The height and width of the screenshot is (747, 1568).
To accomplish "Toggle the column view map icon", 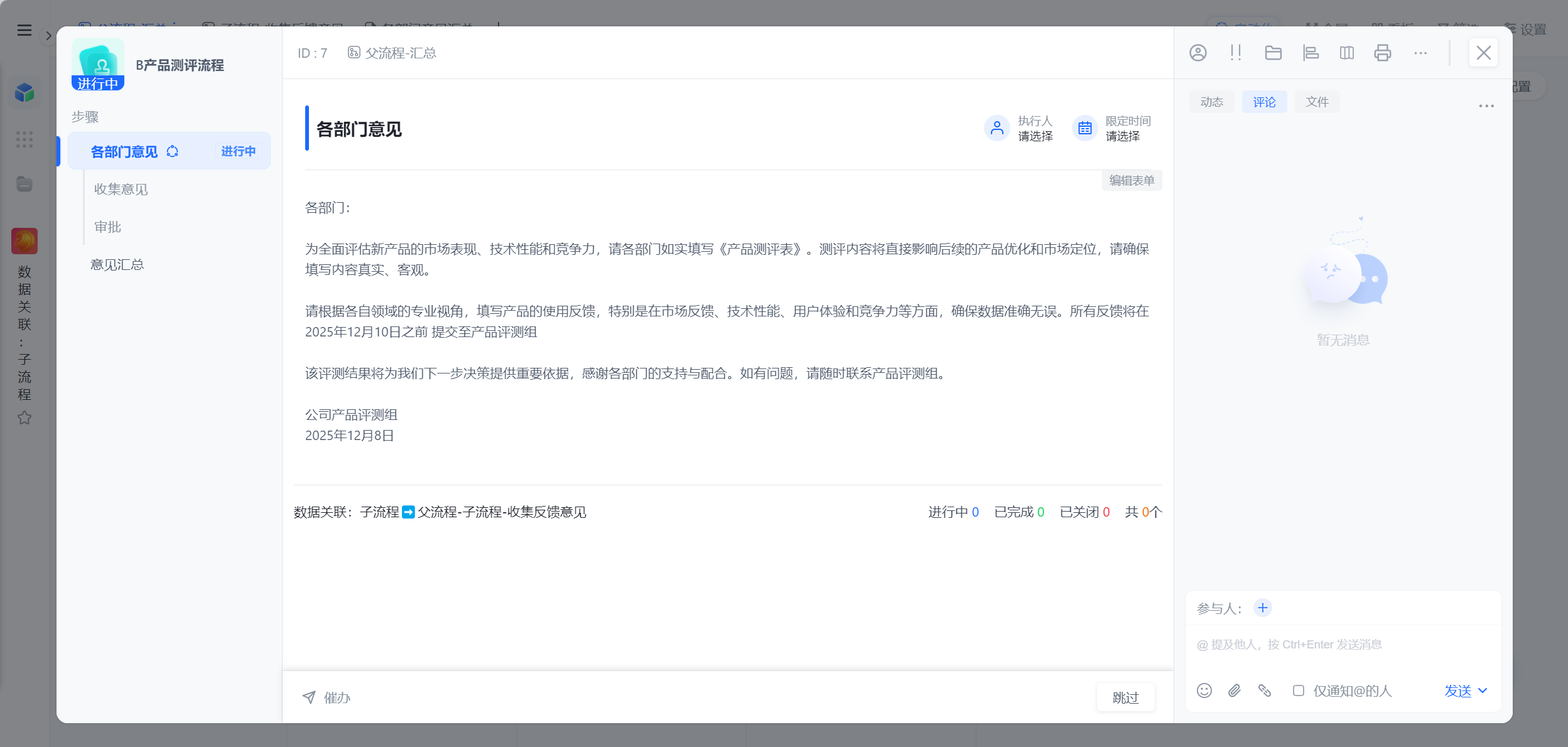I will pyautogui.click(x=1347, y=53).
